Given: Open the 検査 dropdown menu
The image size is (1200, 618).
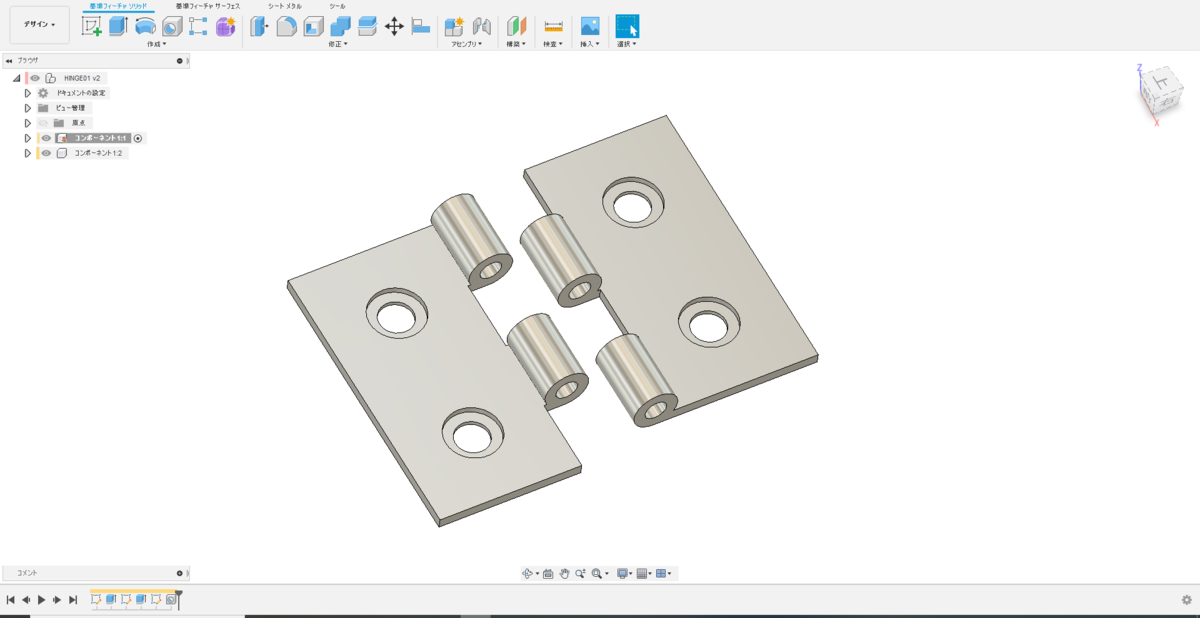Looking at the screenshot, I should point(553,44).
